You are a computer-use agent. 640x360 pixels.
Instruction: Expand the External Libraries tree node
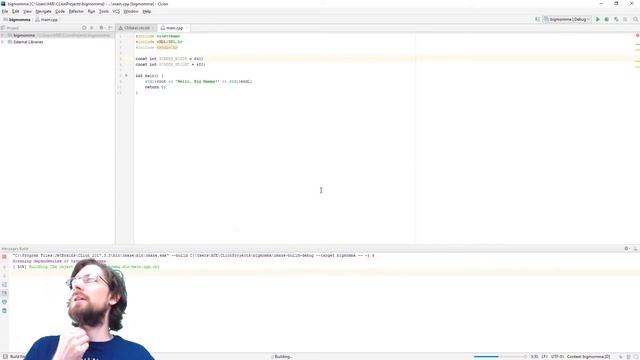coord(2,42)
